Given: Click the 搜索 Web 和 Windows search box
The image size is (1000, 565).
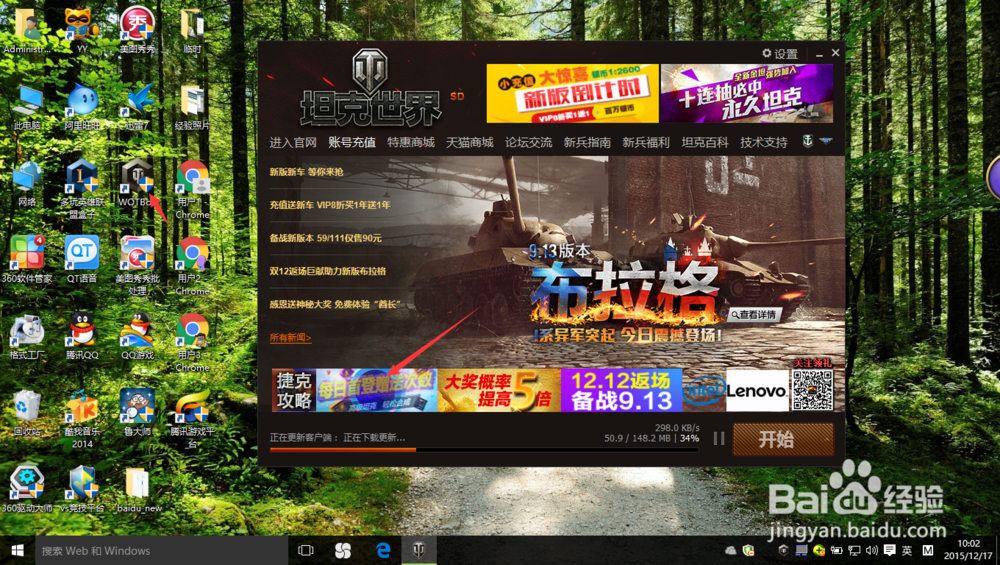Looking at the screenshot, I should point(159,550).
